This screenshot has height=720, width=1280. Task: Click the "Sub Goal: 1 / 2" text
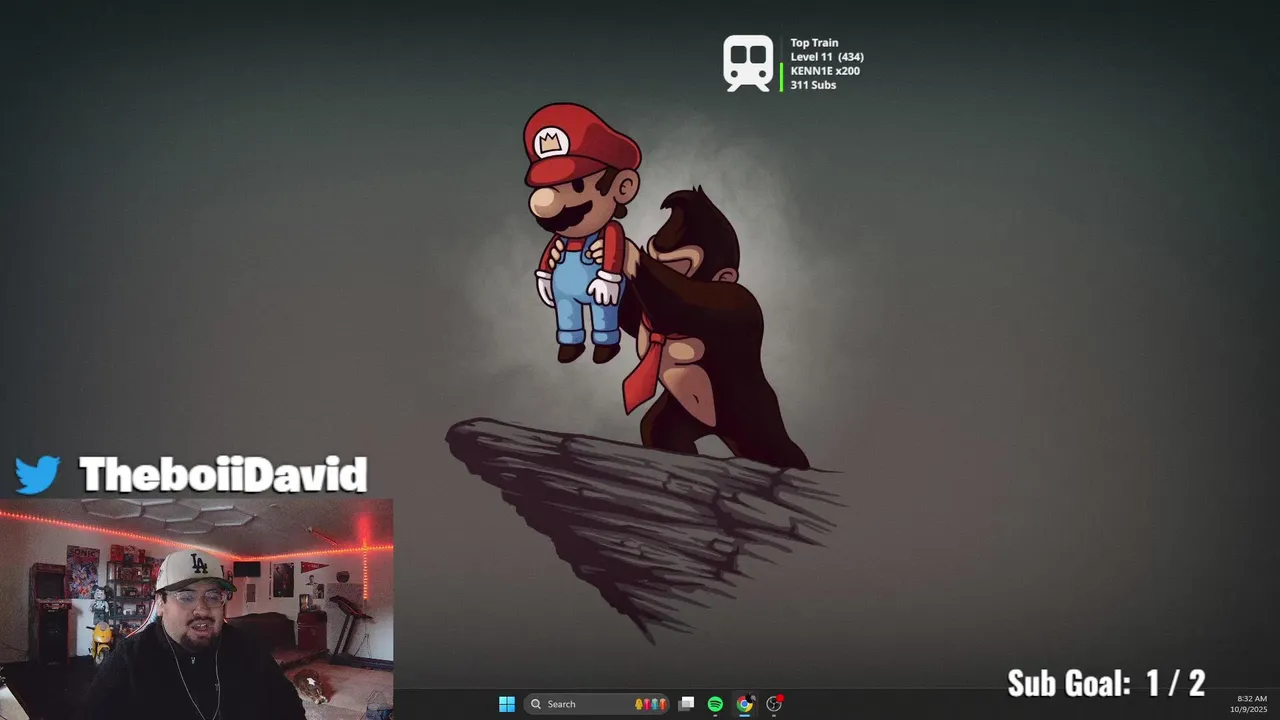click(1106, 683)
